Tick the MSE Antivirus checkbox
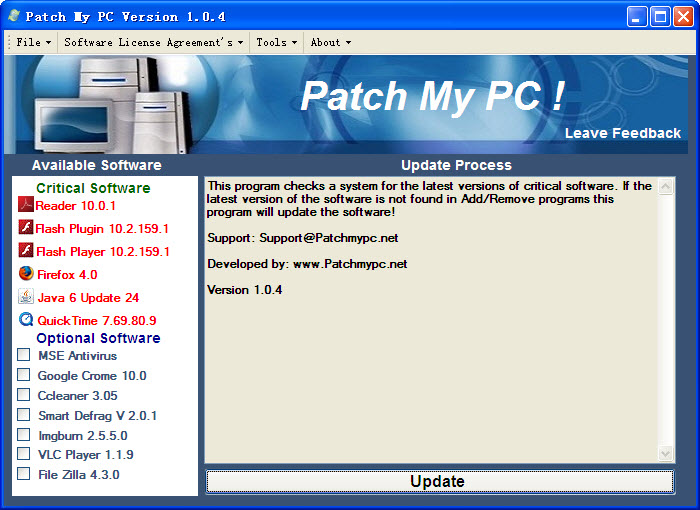This screenshot has width=700, height=510. [23, 355]
